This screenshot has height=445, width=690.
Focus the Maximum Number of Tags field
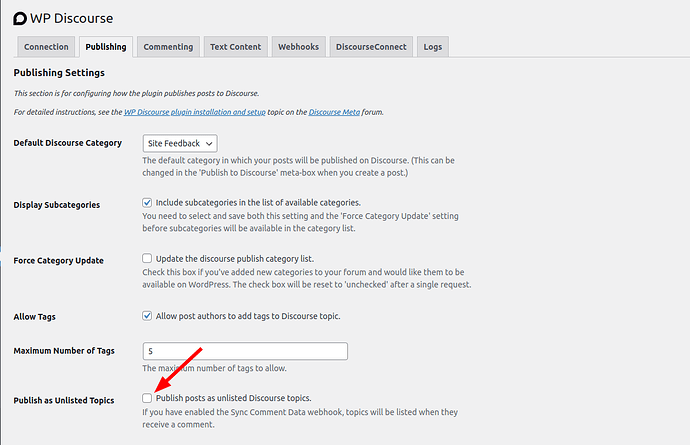click(x=245, y=351)
